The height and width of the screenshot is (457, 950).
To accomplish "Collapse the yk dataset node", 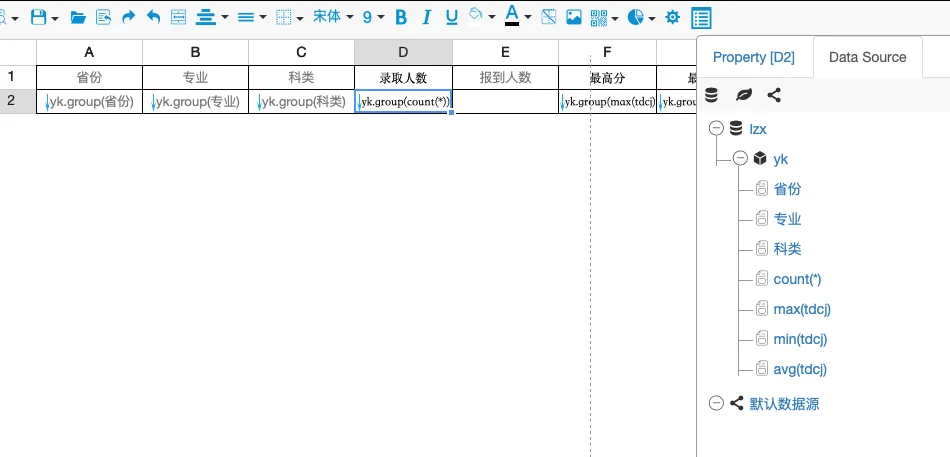I will tap(740, 159).
